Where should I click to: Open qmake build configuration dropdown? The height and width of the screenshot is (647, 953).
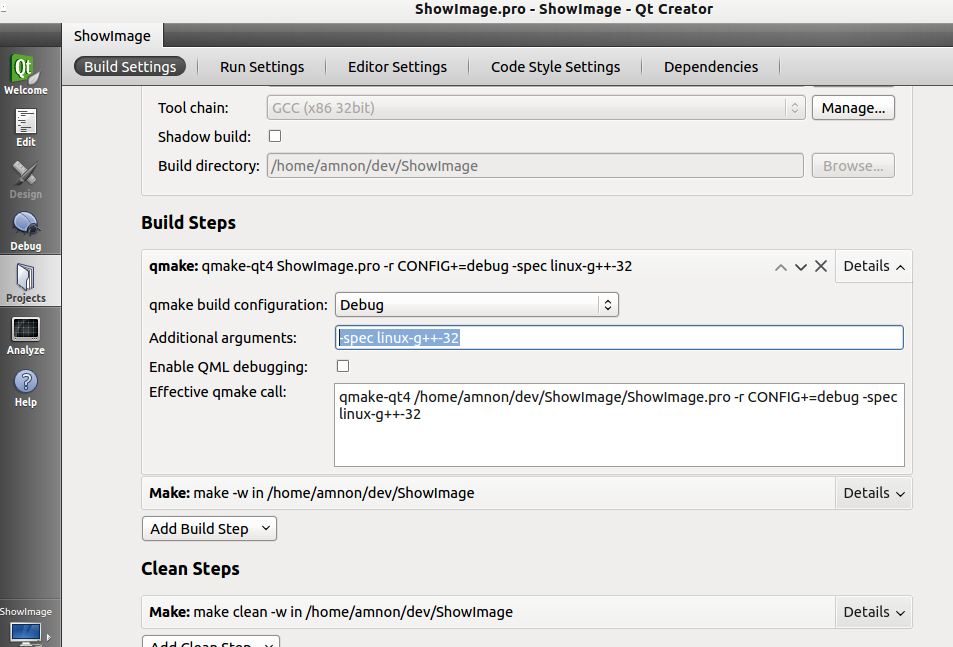[x=476, y=305]
